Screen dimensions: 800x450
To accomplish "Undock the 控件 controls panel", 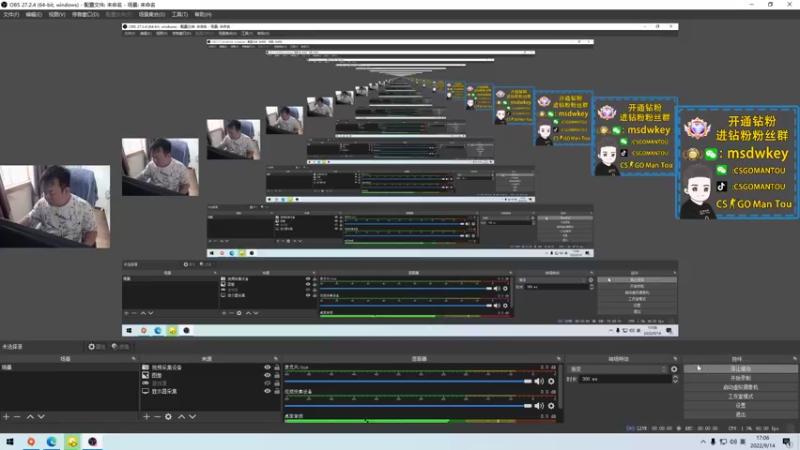I will tap(794, 359).
